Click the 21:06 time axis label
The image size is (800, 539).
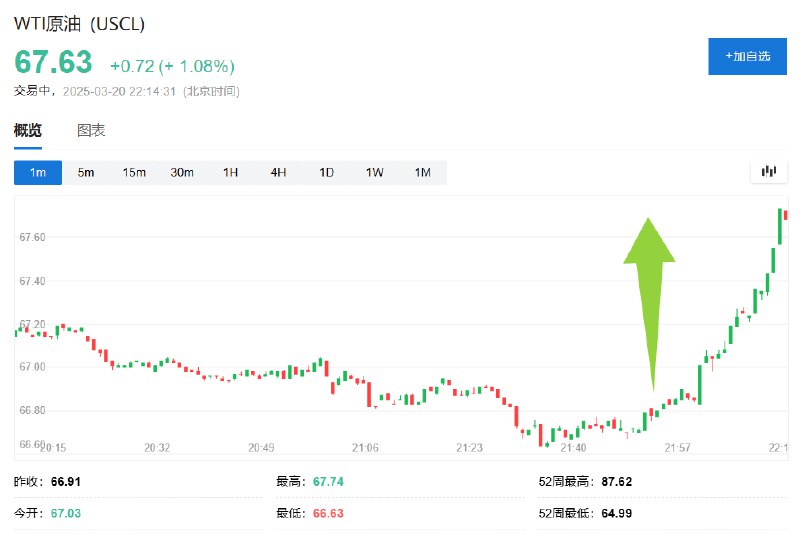pyautogui.click(x=365, y=448)
